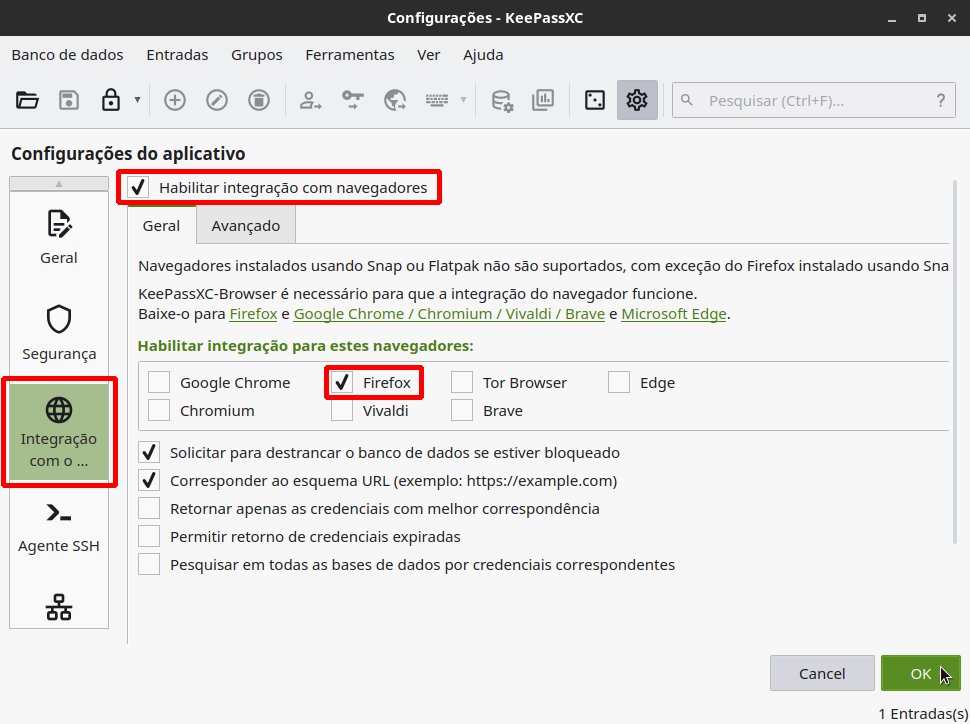Click the search help question mark
The height and width of the screenshot is (724, 970).
[x=941, y=100]
